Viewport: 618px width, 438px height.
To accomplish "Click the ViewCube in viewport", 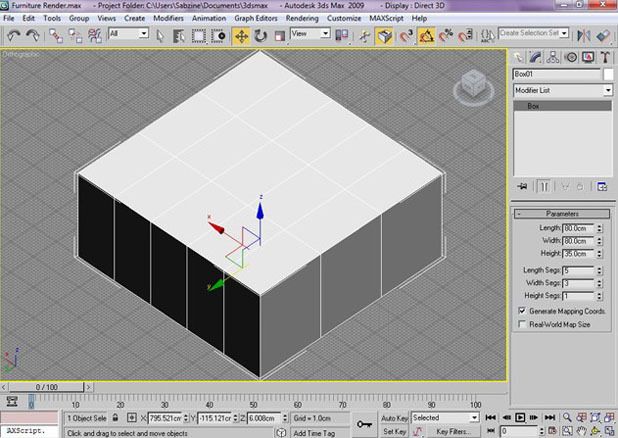I will pos(473,87).
